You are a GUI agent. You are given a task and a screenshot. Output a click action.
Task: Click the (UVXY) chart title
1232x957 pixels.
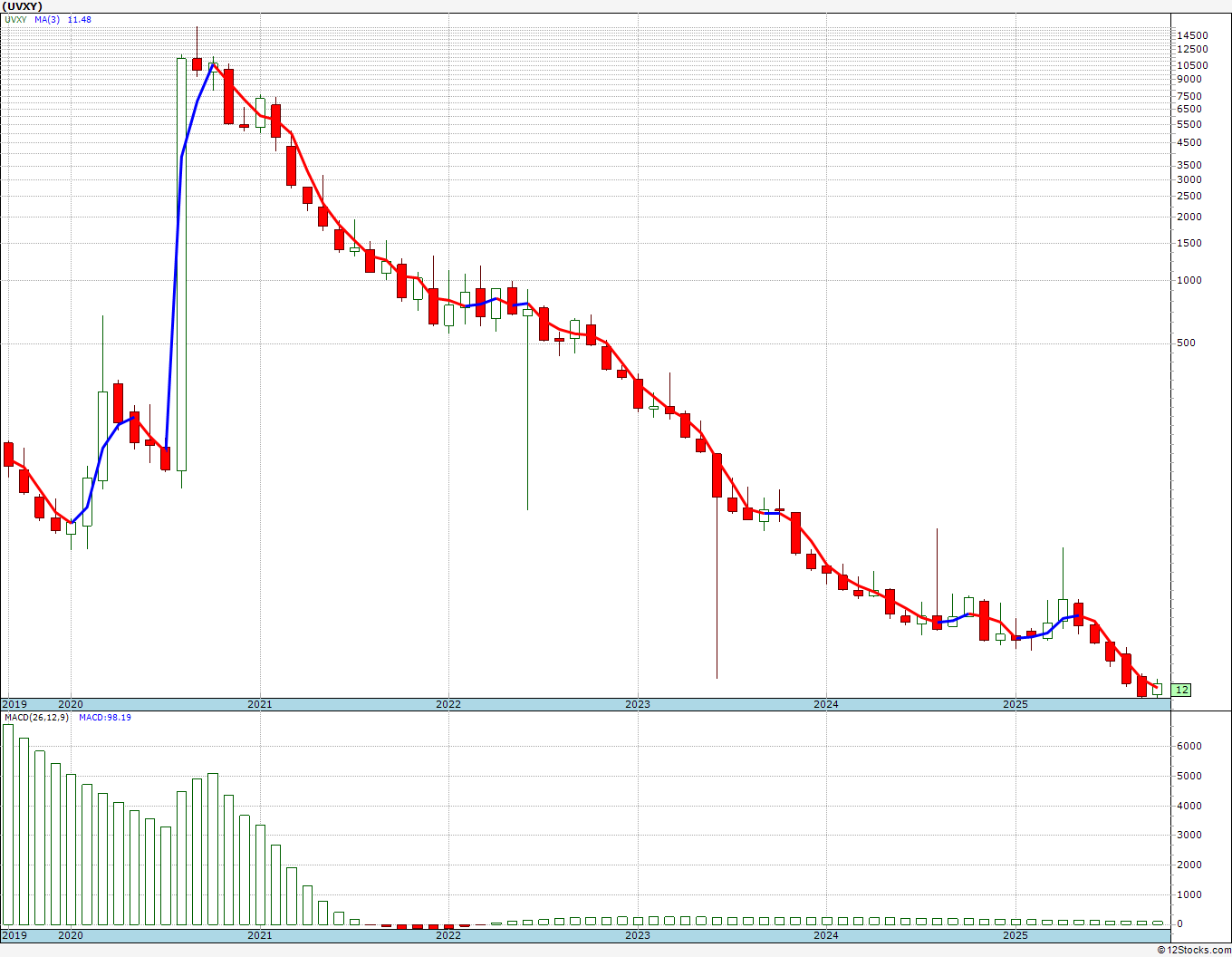(23, 6)
